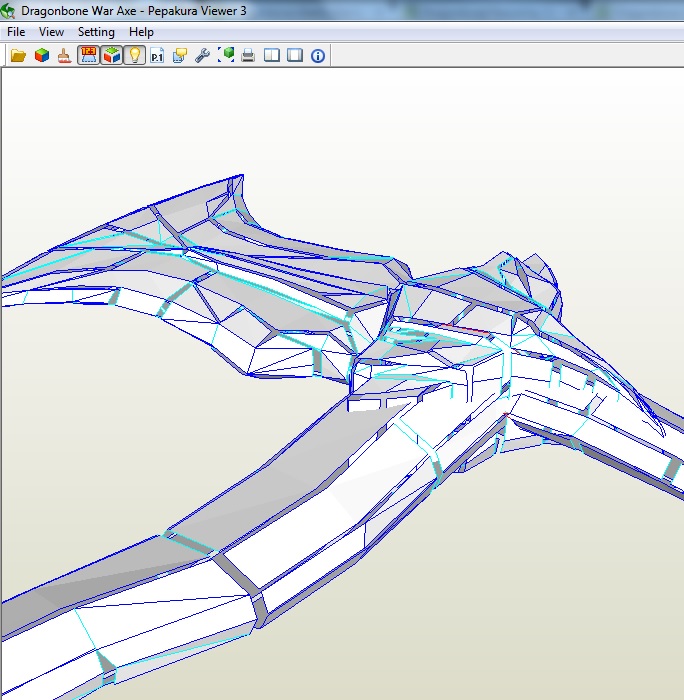Open the View menu
The height and width of the screenshot is (700, 684).
click(51, 32)
